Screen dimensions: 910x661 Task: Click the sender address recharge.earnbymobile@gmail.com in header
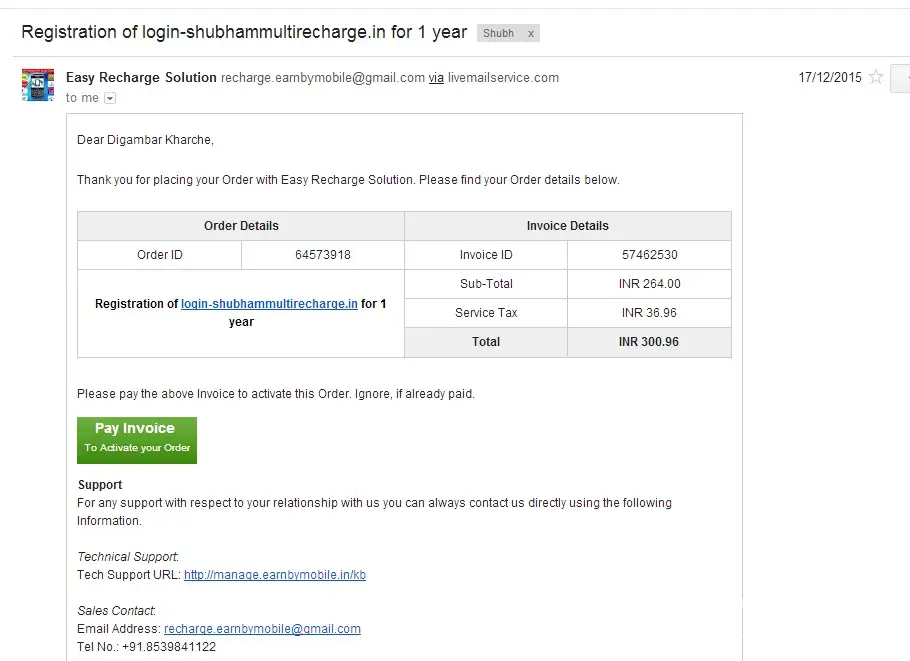pyautogui.click(x=323, y=78)
